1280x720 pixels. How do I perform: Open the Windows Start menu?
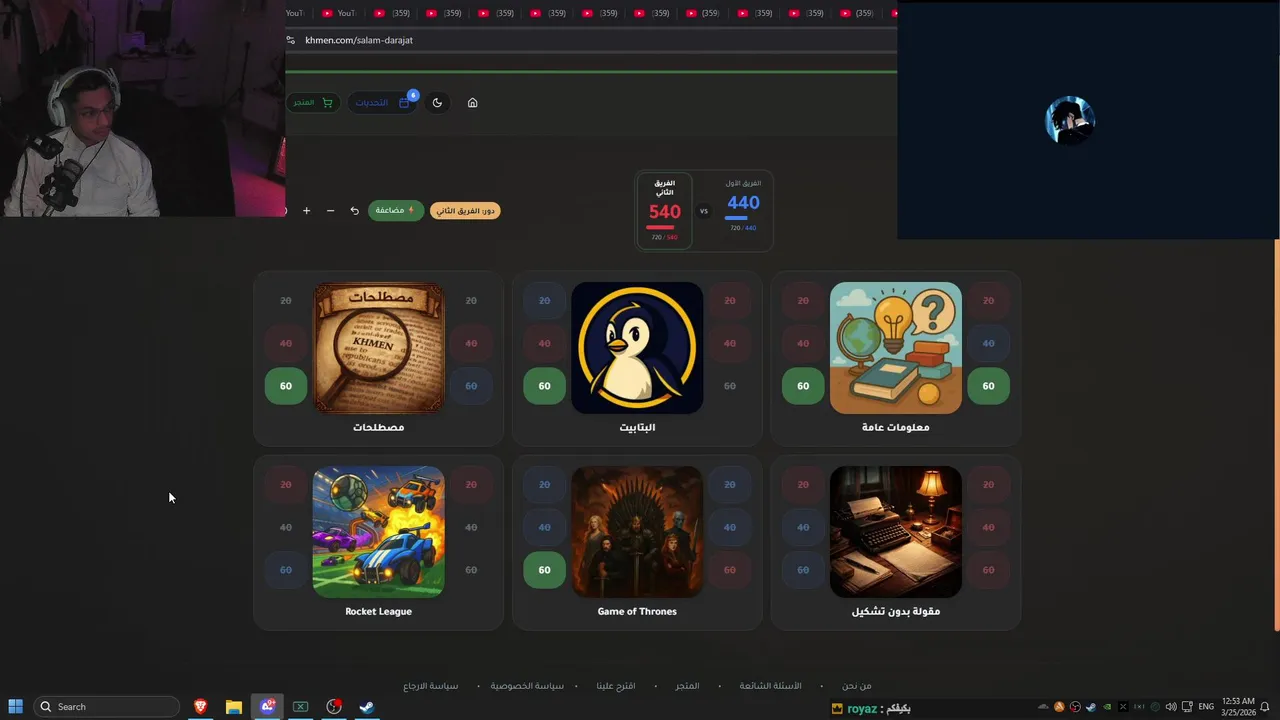15,707
